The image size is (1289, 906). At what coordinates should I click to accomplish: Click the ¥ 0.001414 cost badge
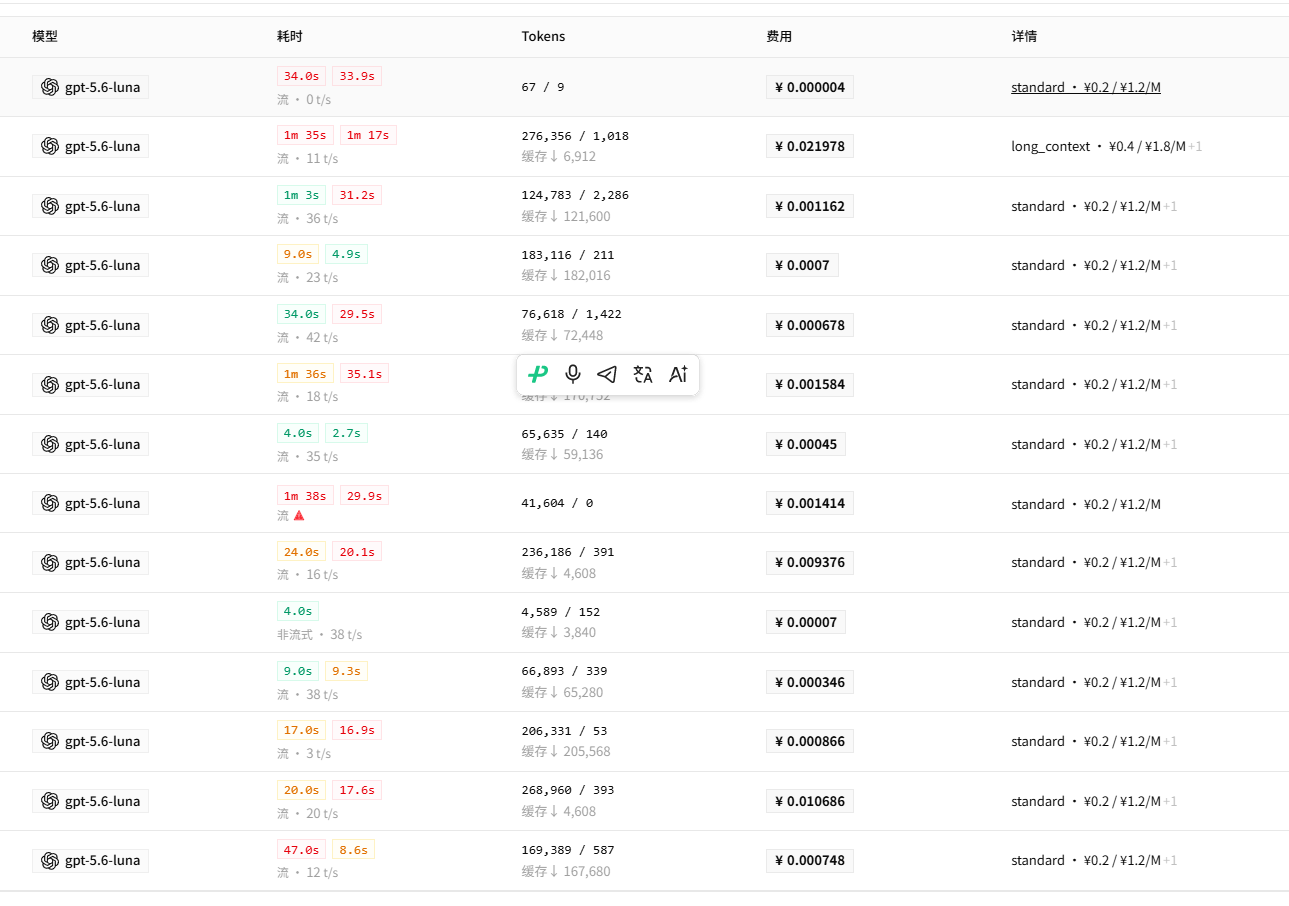(810, 503)
